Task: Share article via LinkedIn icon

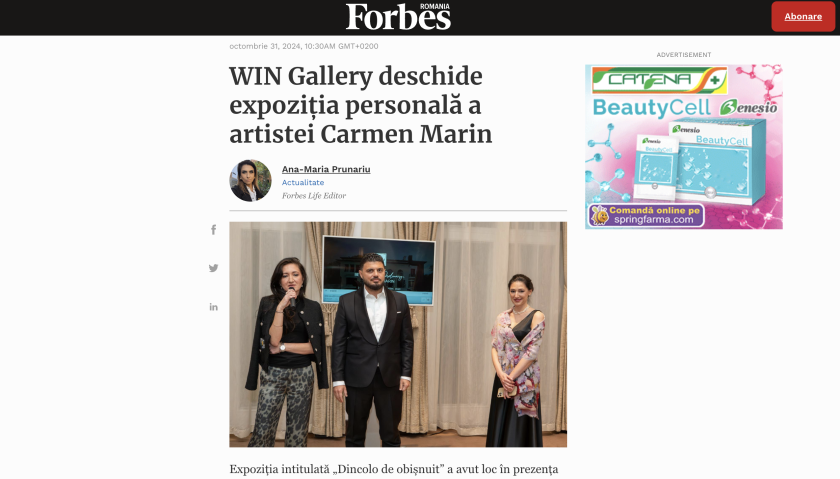Action: pos(213,307)
